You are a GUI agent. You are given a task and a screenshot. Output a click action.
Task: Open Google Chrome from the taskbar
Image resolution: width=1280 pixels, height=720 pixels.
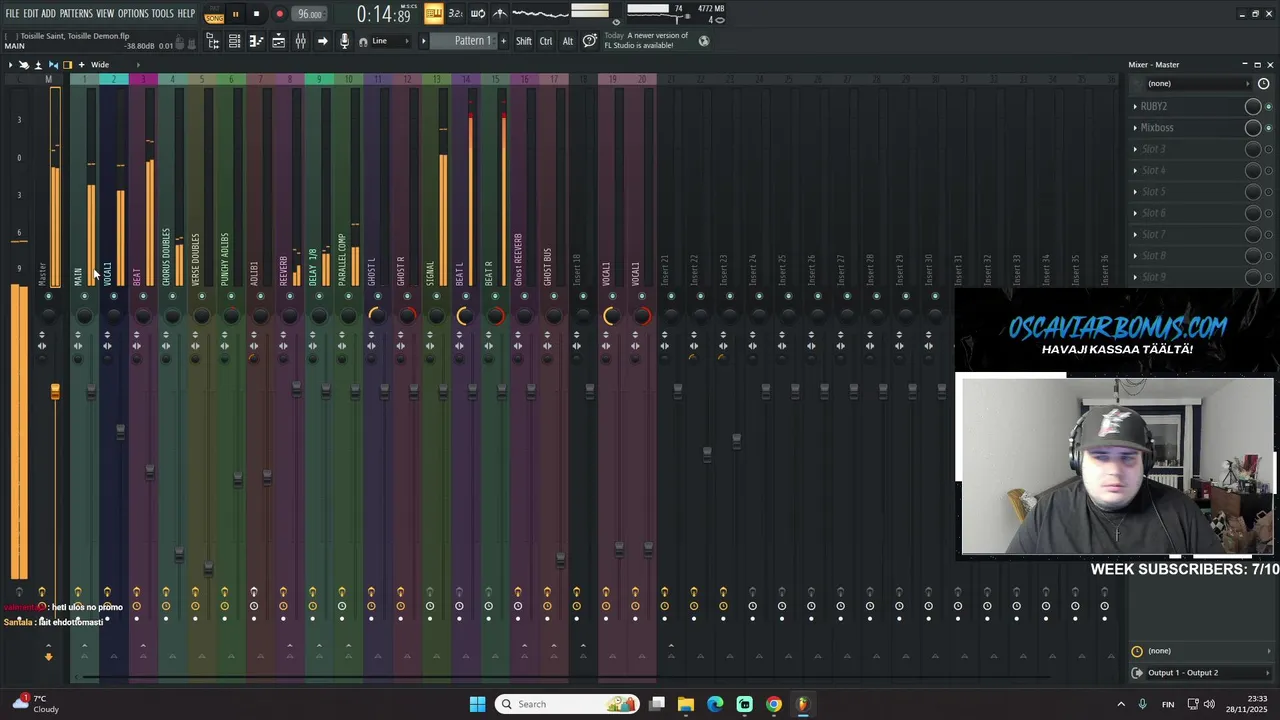(x=773, y=704)
